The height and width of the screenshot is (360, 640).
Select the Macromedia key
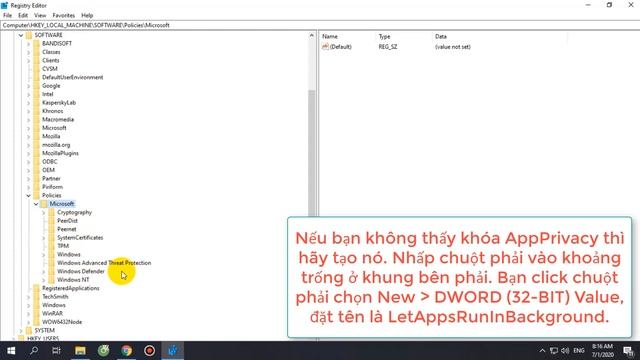click(x=58, y=120)
